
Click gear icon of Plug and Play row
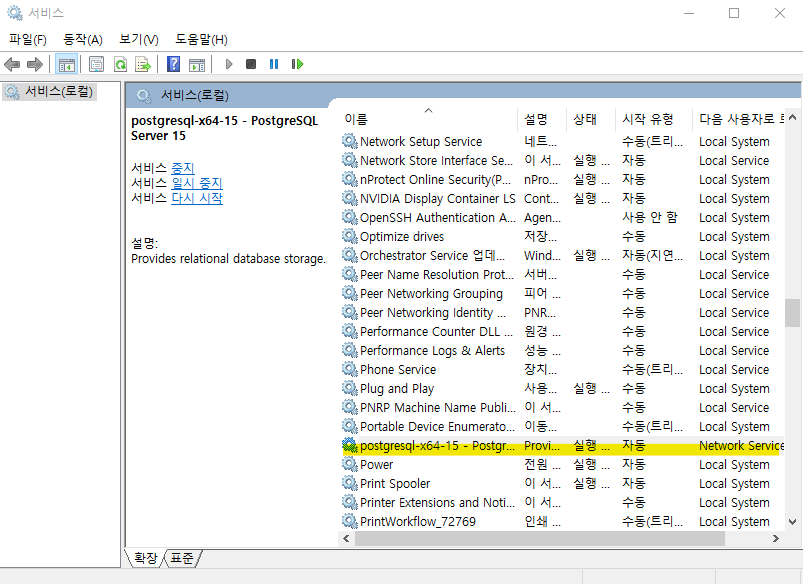coord(349,388)
